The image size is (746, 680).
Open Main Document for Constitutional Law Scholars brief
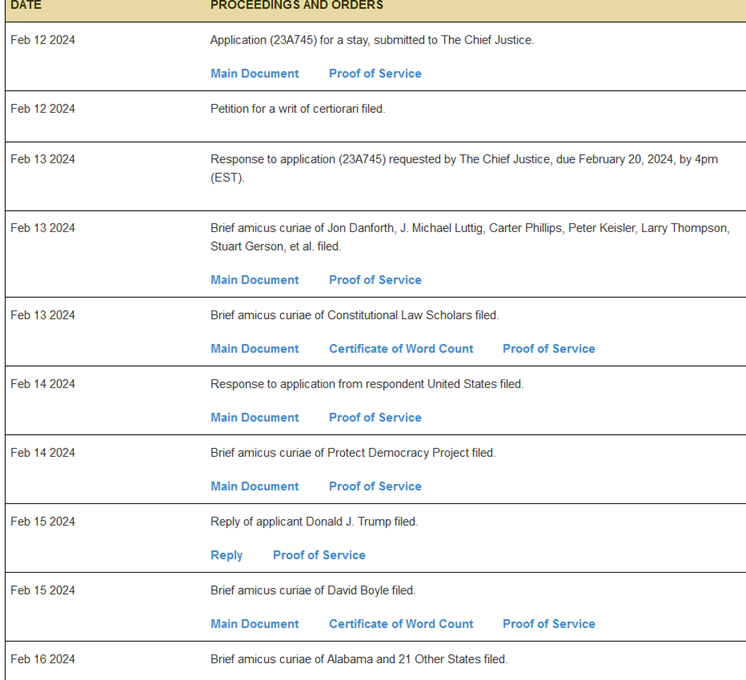[x=255, y=349]
